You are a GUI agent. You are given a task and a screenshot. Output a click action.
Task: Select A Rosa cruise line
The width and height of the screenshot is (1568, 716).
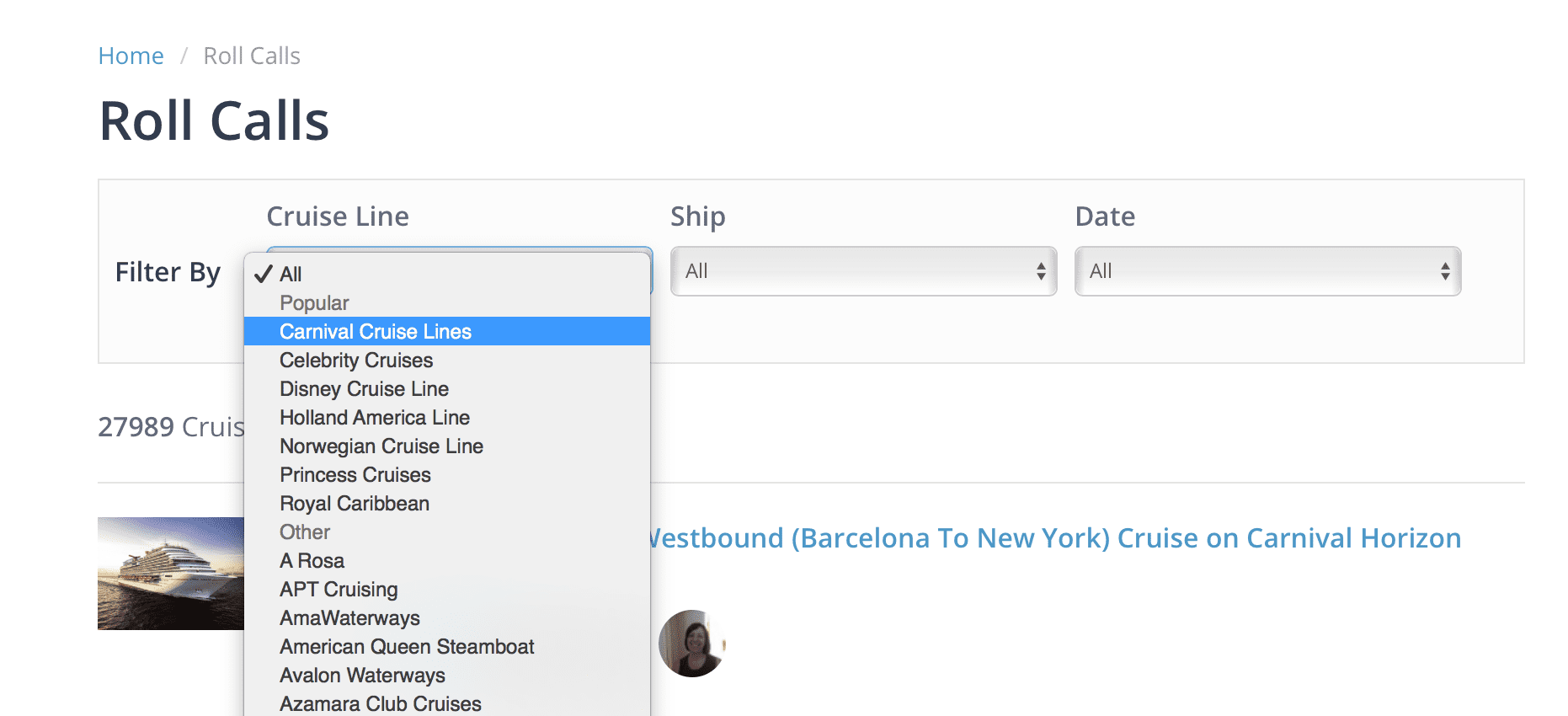click(x=446, y=560)
